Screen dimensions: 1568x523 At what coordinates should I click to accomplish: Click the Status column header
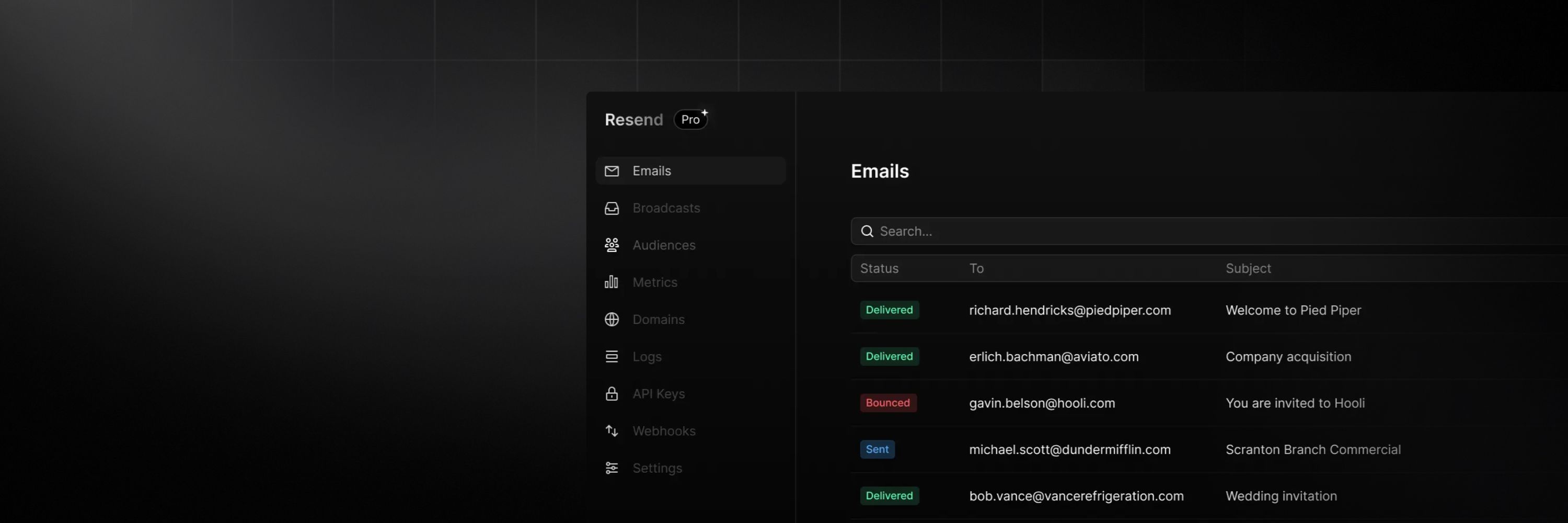[879, 268]
